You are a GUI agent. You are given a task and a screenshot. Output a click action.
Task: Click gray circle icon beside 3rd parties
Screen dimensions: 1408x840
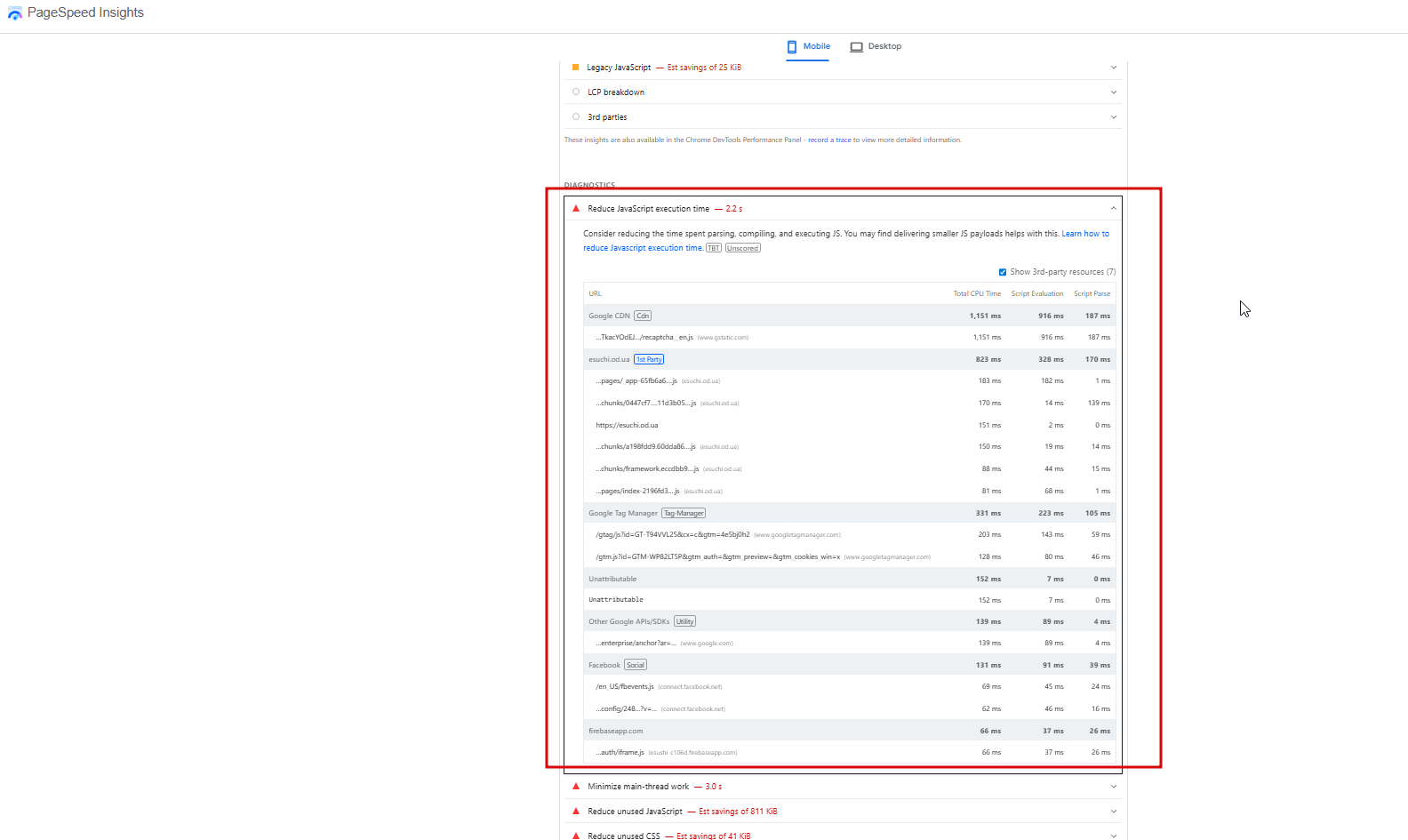[x=576, y=116]
